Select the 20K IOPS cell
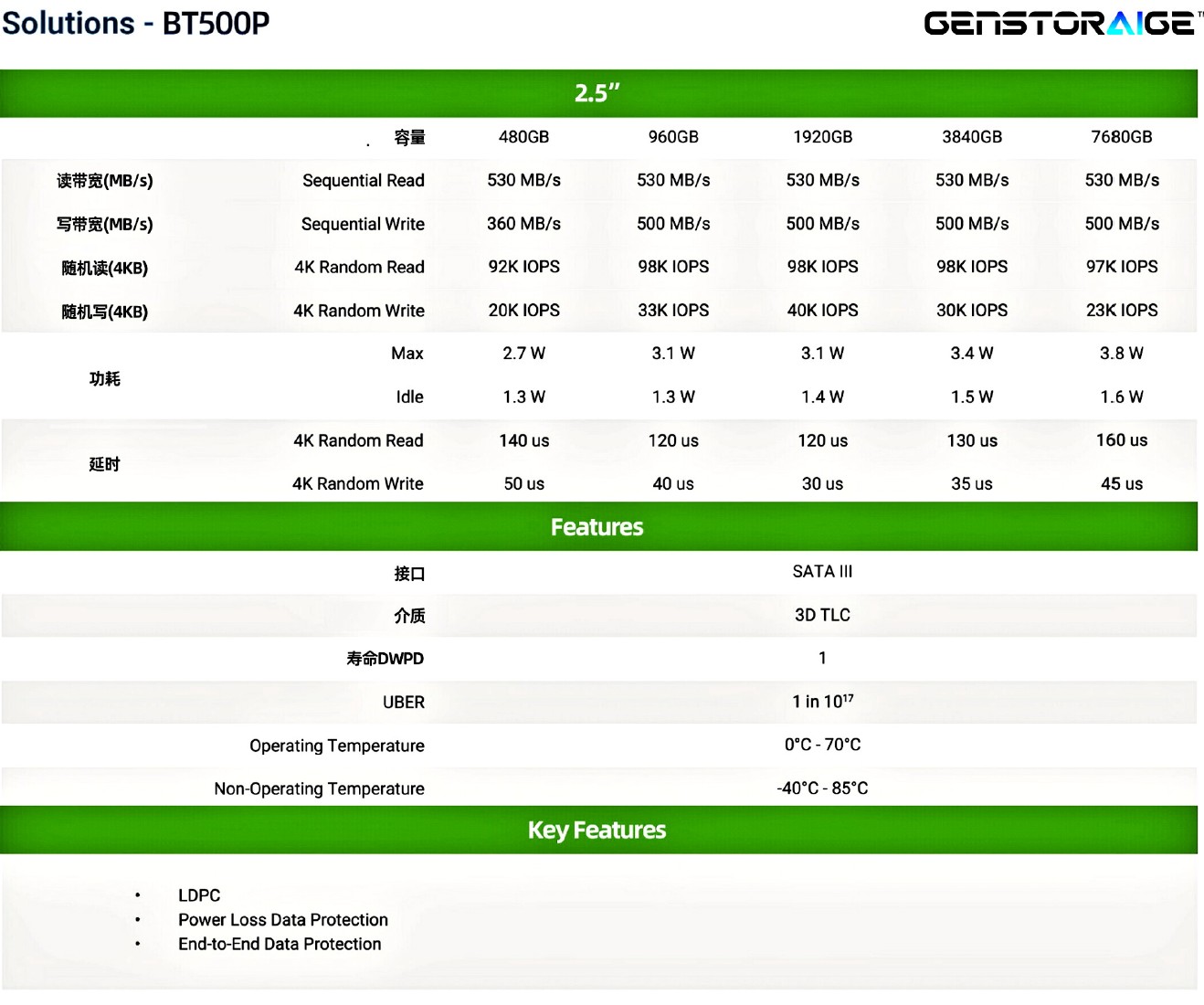1204x1005 pixels. 524,311
